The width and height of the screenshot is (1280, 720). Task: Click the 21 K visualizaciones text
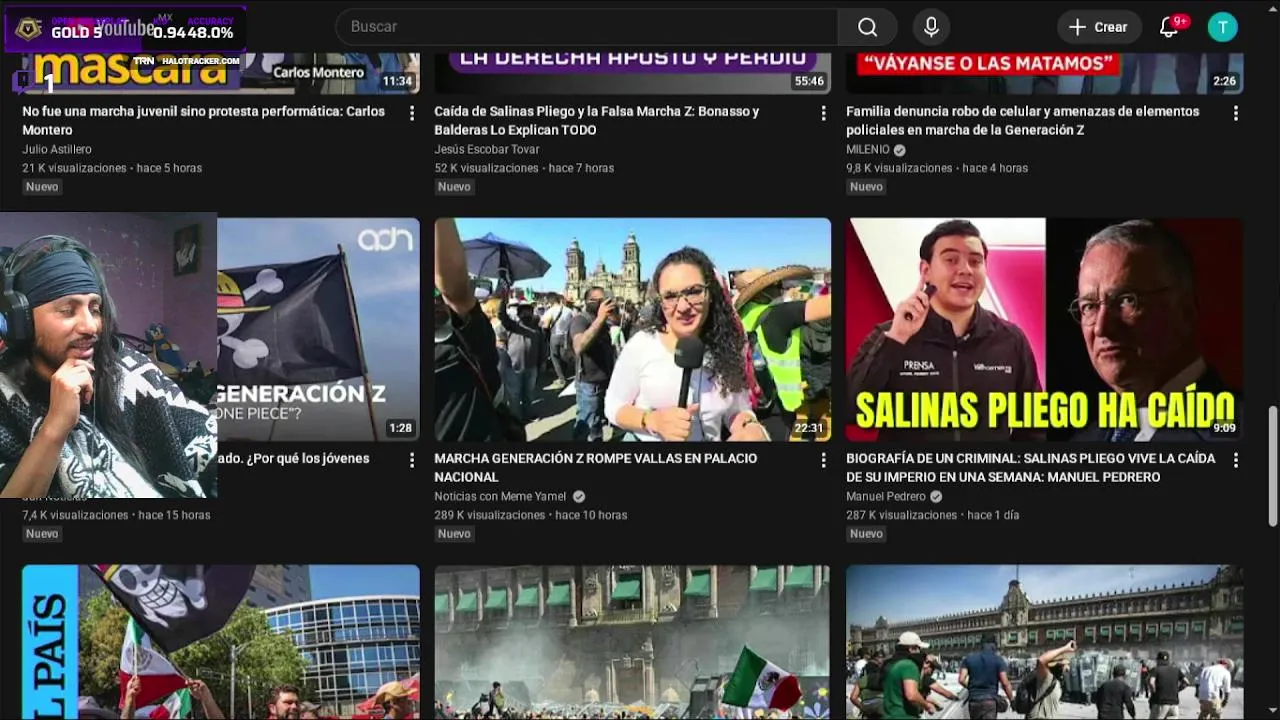pyautogui.click(x=74, y=168)
